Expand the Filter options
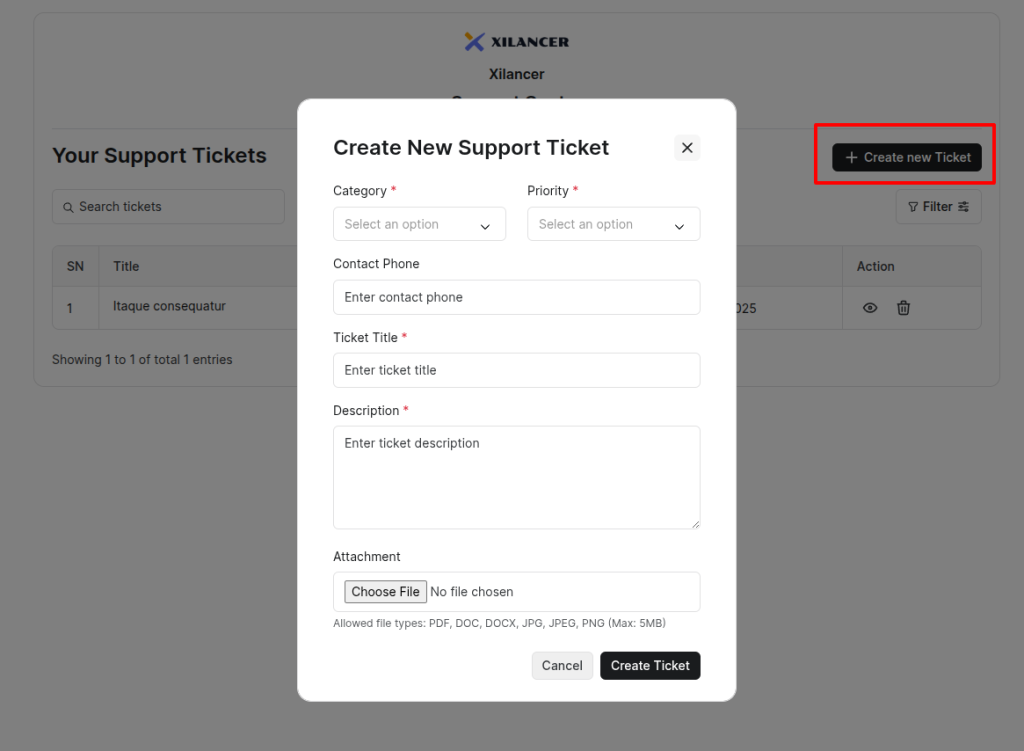Image resolution: width=1024 pixels, height=751 pixels. pos(938,207)
